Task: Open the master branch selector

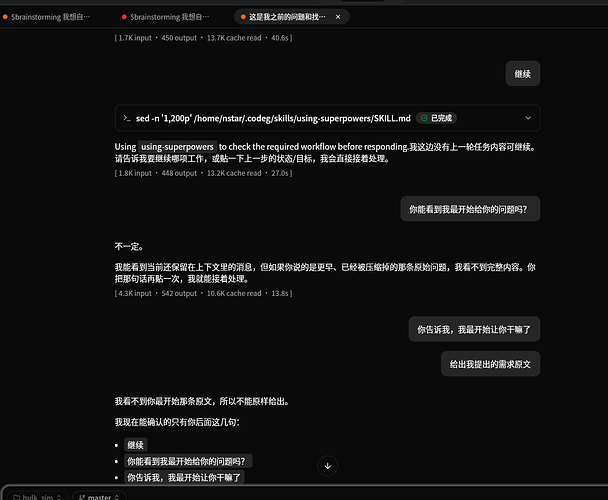Action: click(x=99, y=497)
